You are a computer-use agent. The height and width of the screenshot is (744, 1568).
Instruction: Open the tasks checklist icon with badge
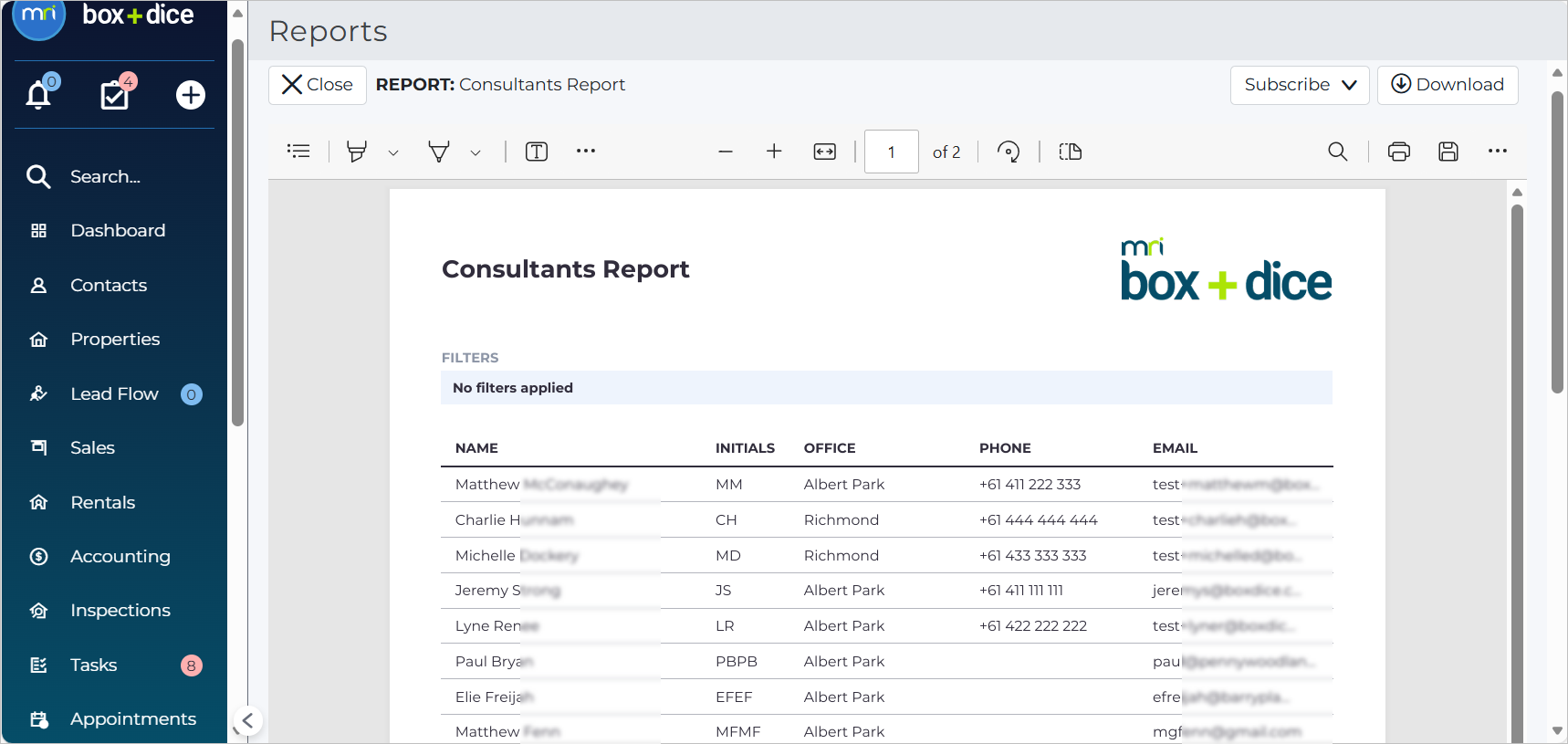[x=115, y=94]
